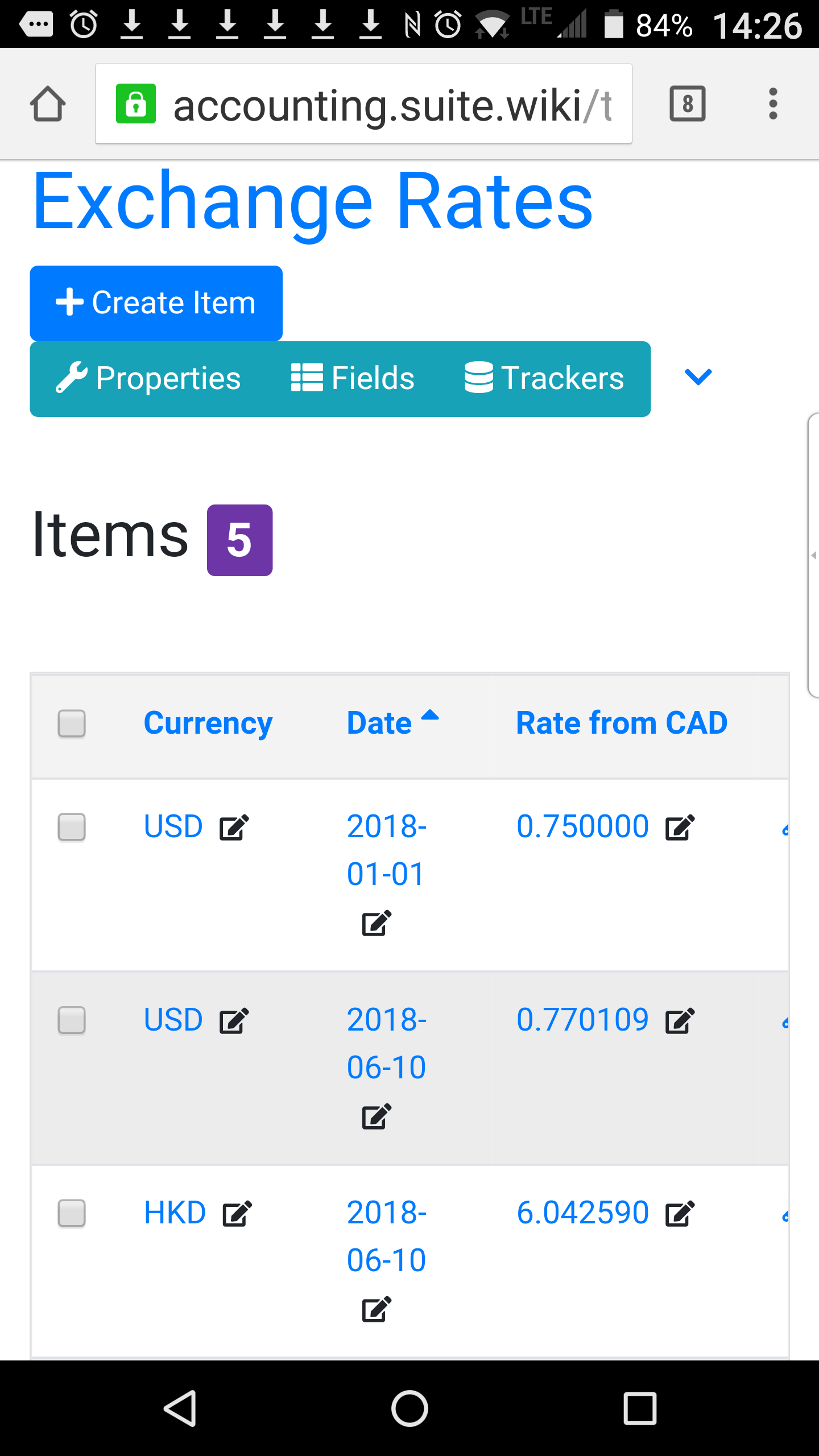The image size is (819, 1456).
Task: Expand the blue chevron beside Trackers
Action: tap(698, 377)
